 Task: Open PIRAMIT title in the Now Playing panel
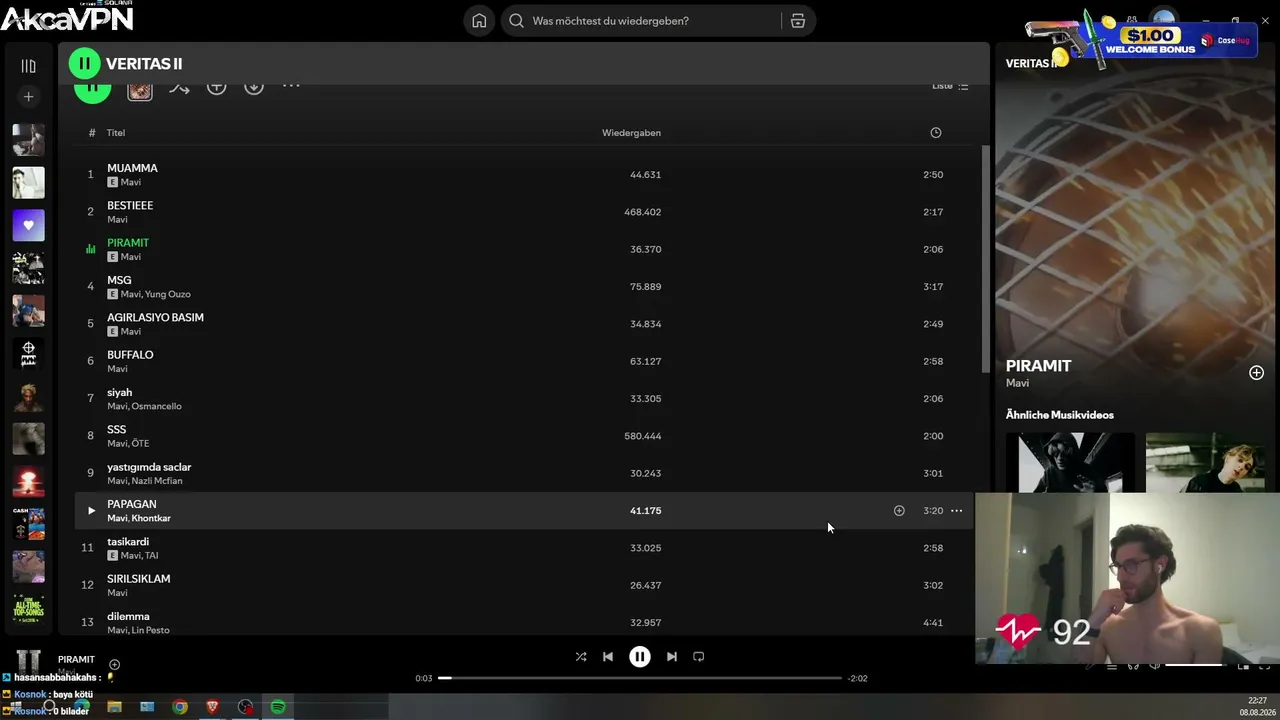coord(1038,366)
